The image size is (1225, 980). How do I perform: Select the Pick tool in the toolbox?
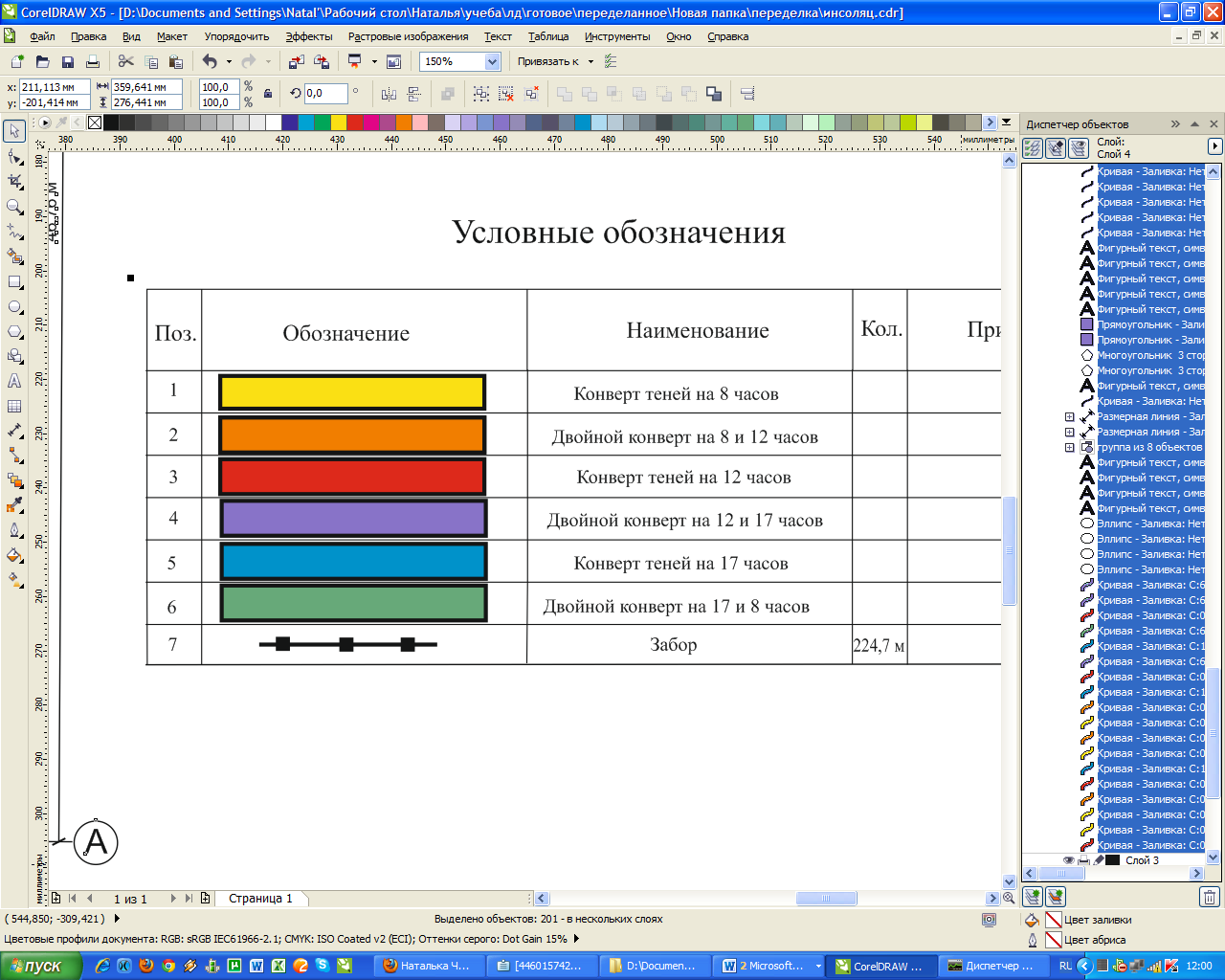(14, 131)
